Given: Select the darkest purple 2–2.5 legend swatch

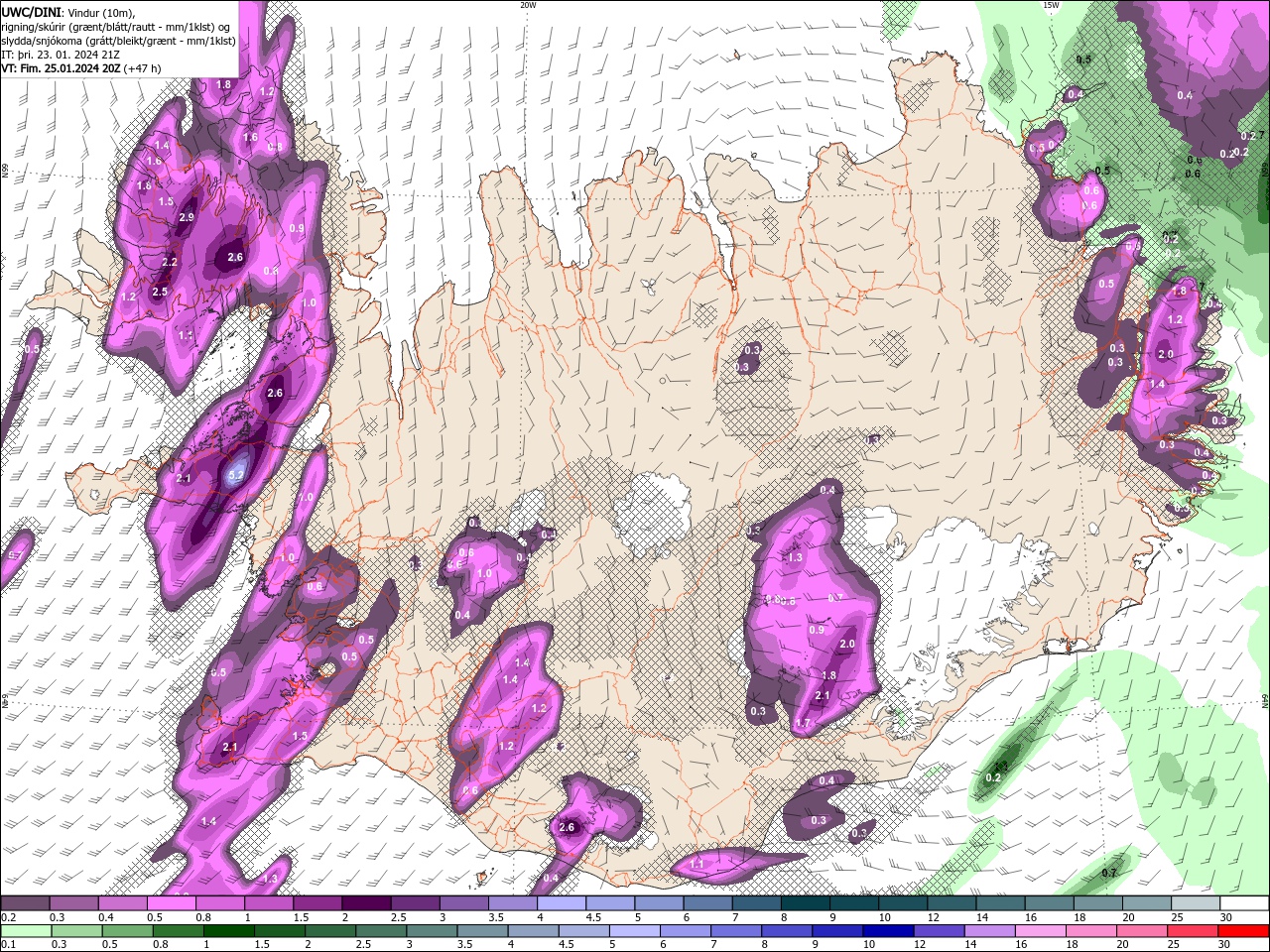Looking at the screenshot, I should pyautogui.click(x=365, y=903).
